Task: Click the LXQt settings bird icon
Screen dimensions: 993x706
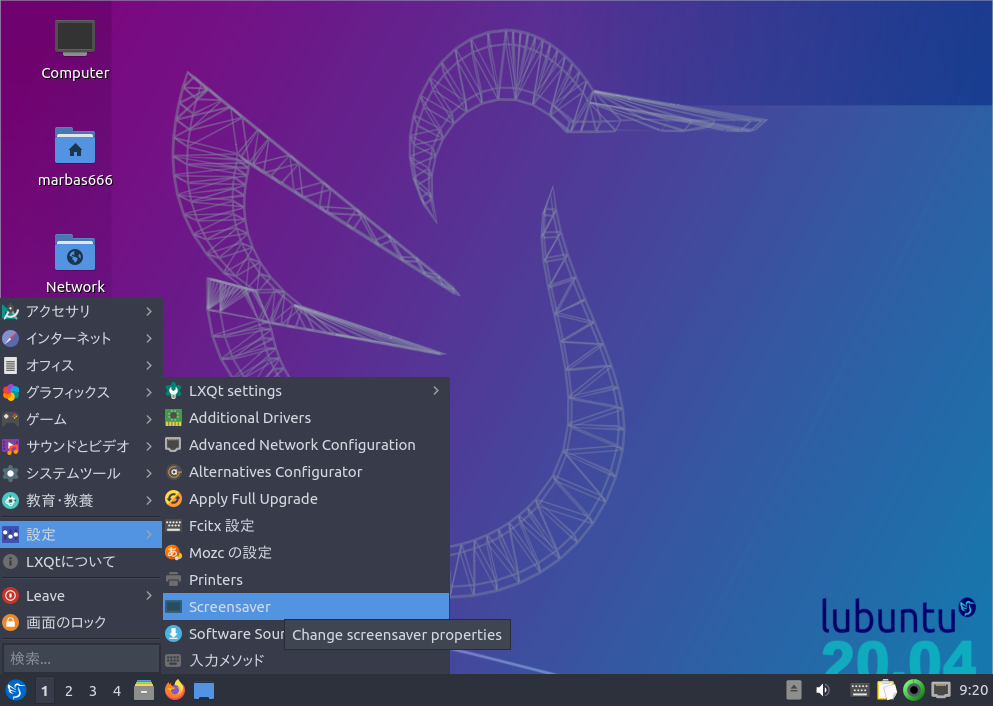Action: (x=174, y=391)
